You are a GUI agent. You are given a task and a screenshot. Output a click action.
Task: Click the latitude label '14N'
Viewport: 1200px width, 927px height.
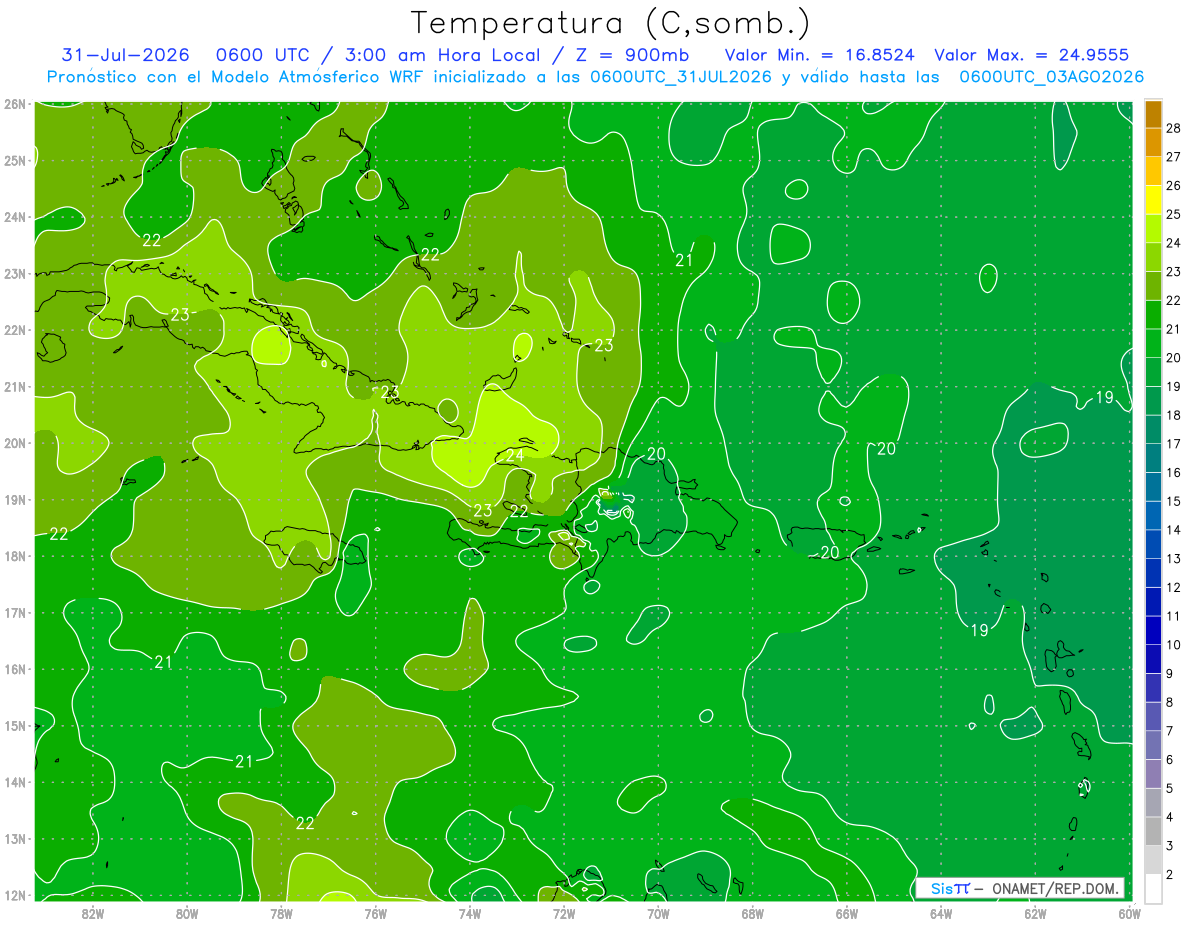tap(15, 782)
